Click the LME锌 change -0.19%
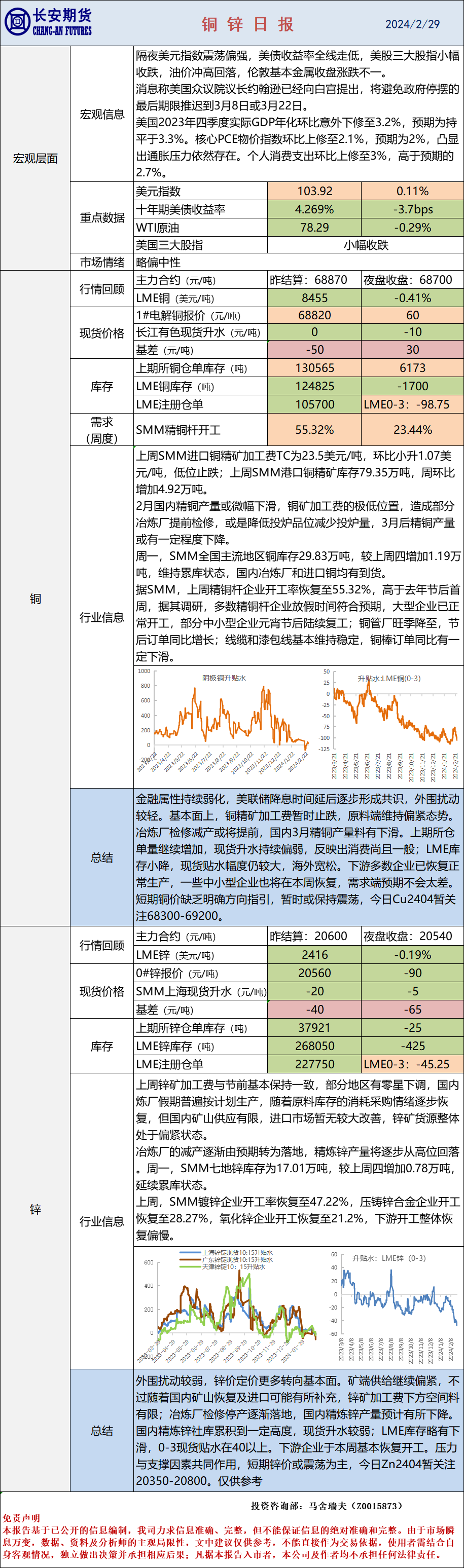Screen dimensions: 464x1568 [x=412, y=954]
